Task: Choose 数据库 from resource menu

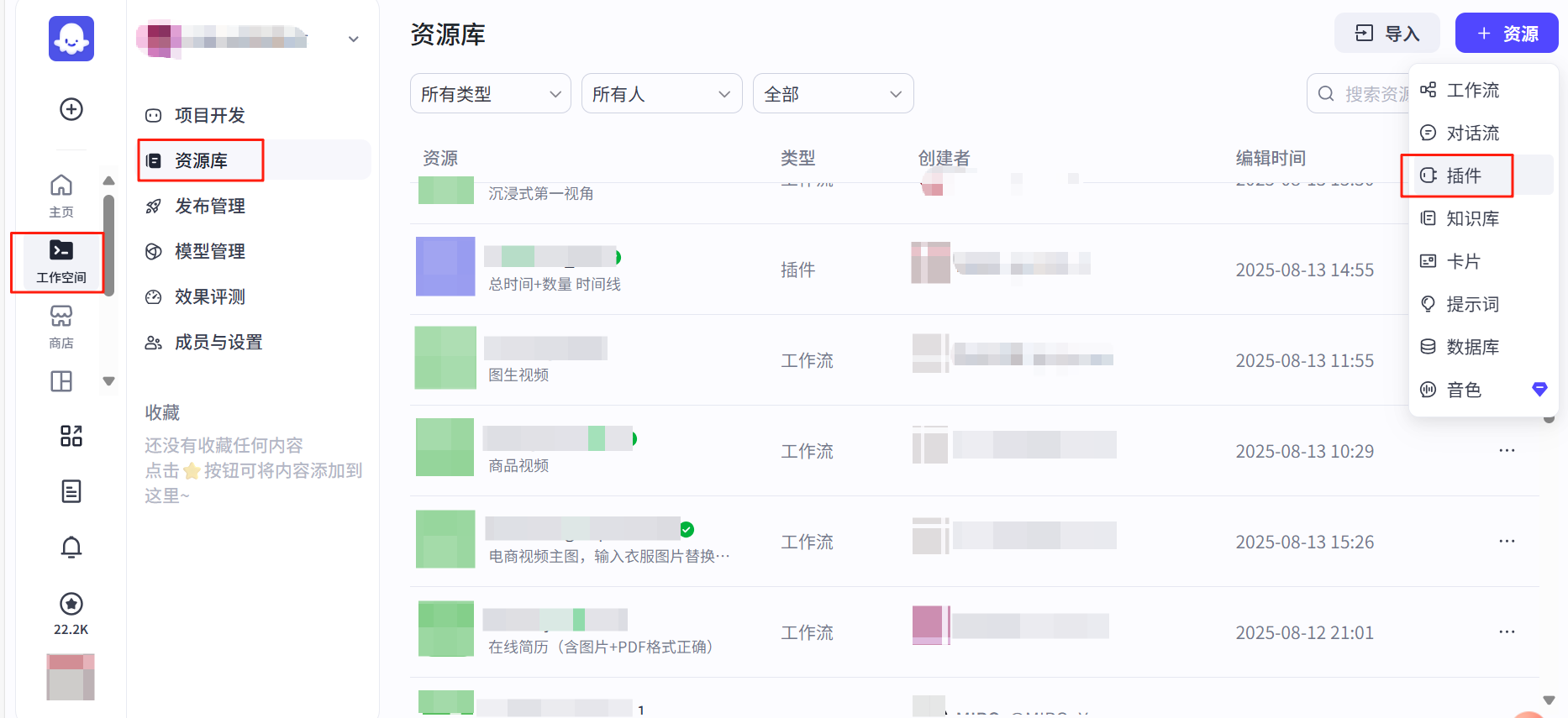Action: tap(1482, 347)
